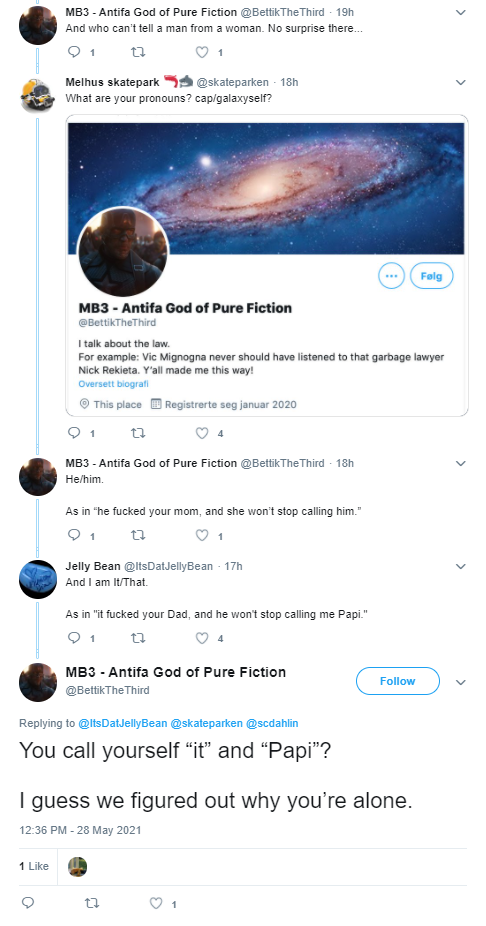Like Melhus skatepark's pronouns tweet

[202, 433]
